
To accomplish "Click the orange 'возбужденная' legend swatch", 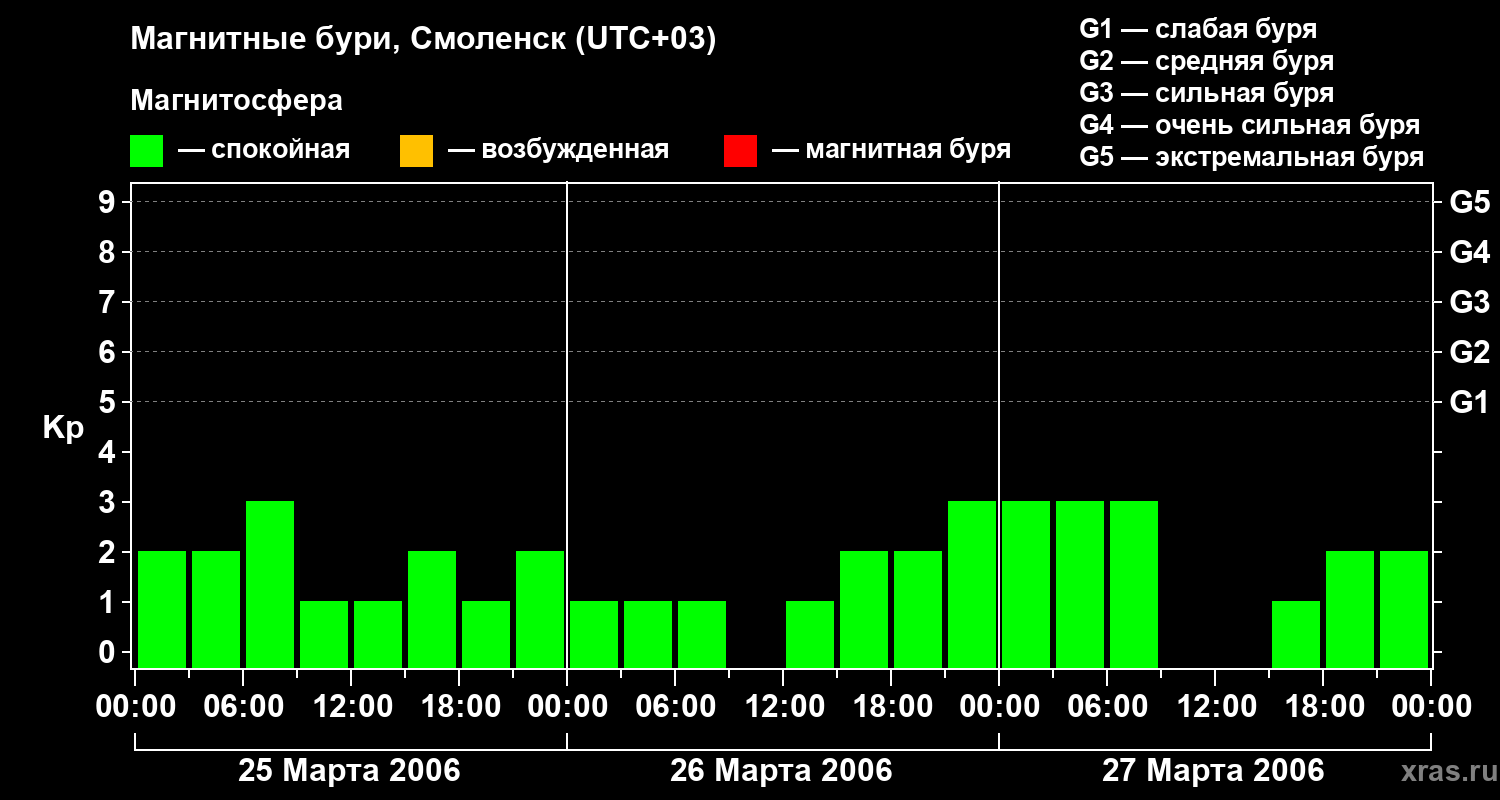I will point(416,151).
